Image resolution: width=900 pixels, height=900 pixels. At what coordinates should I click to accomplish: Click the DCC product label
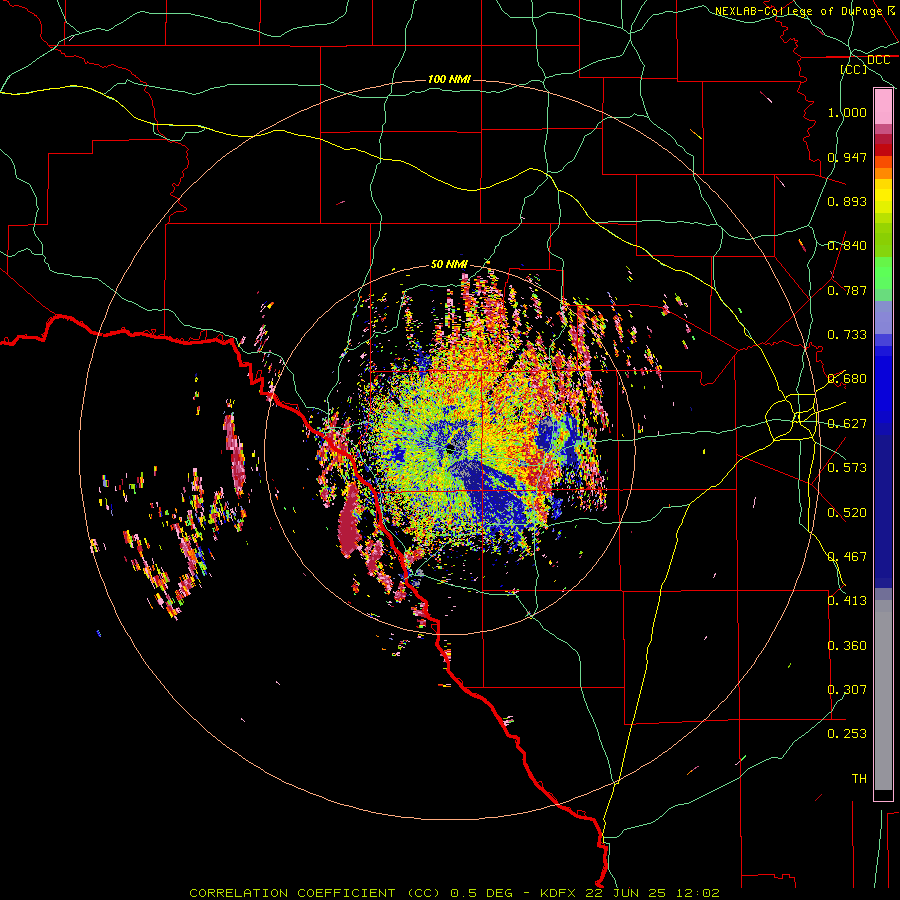(878, 60)
